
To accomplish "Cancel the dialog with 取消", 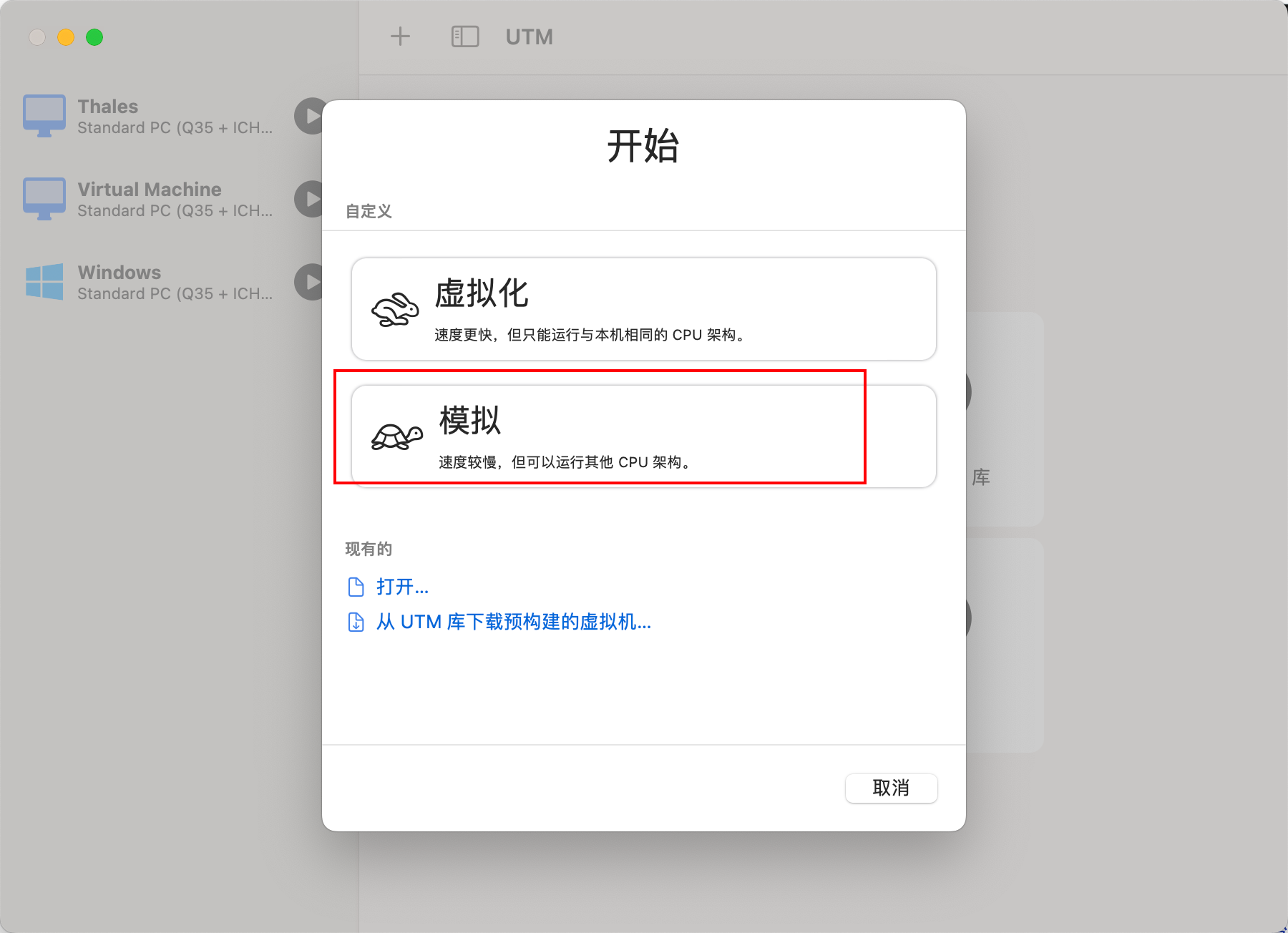I will tap(891, 788).
